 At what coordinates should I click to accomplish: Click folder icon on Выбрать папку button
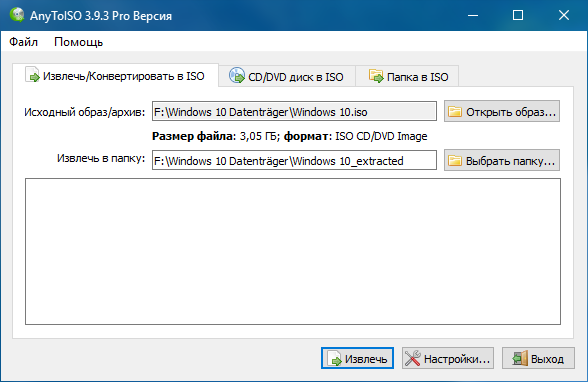tap(455, 161)
